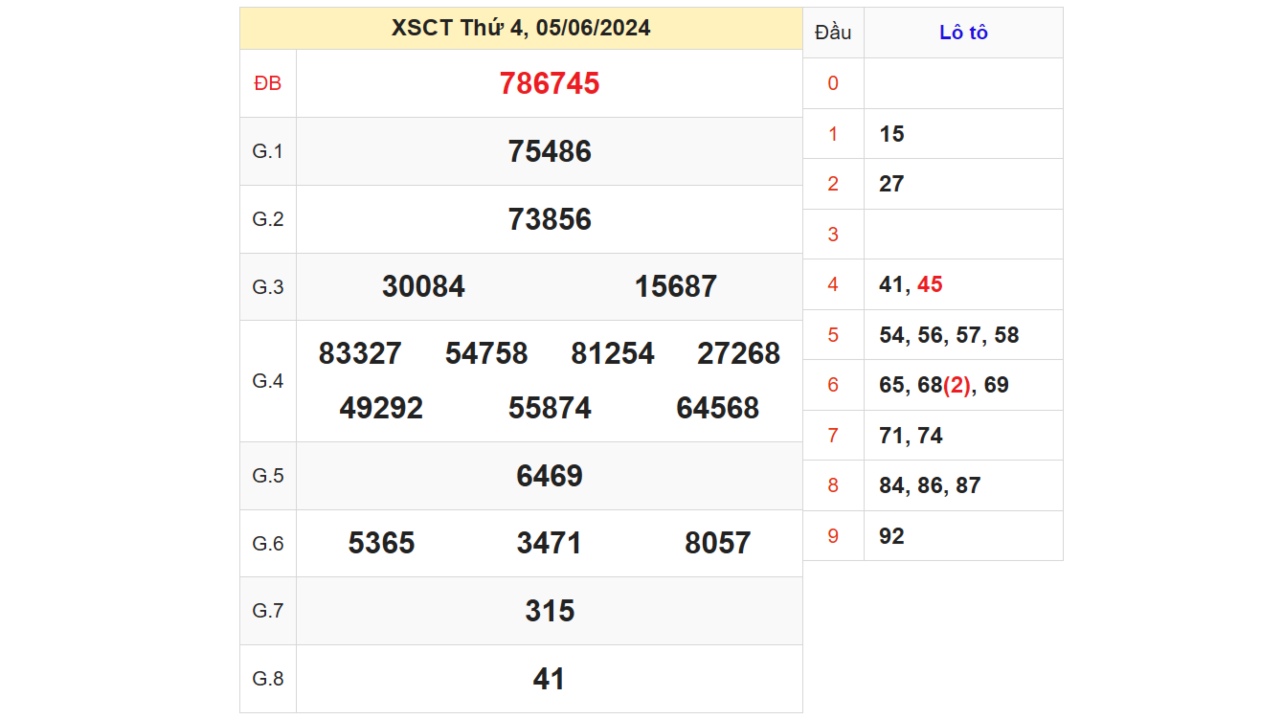Select the lô tô value 92
This screenshot has width=1280, height=720.
[891, 536]
